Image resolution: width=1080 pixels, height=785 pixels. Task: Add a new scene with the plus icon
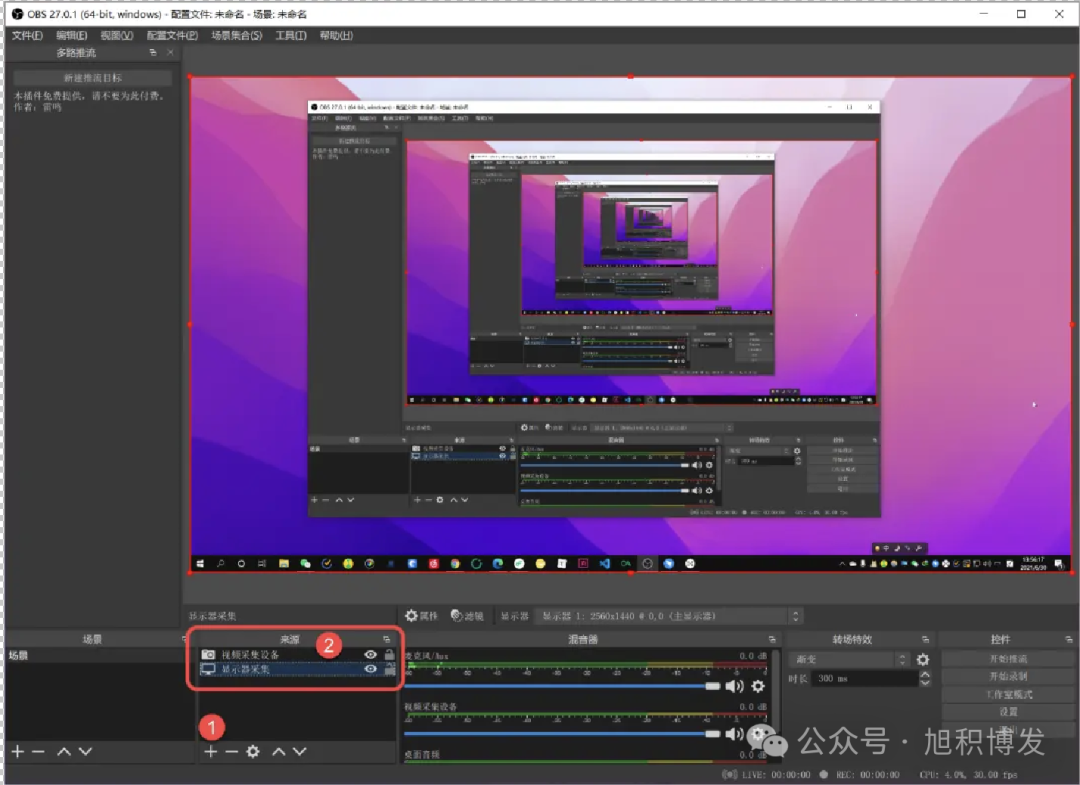point(18,752)
